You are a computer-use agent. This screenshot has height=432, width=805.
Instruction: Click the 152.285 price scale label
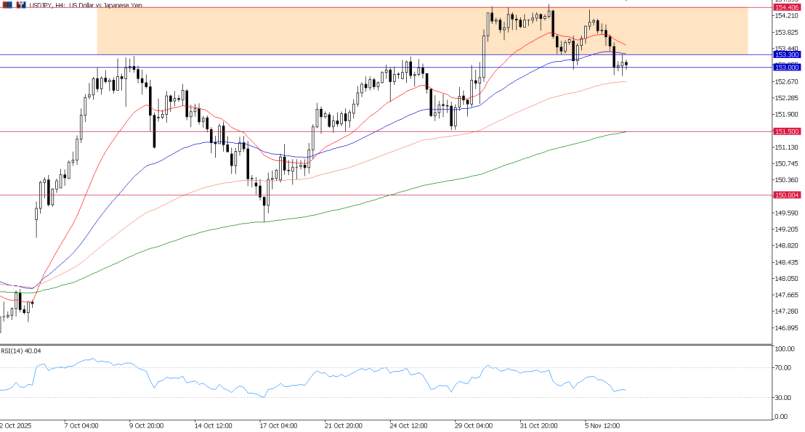tap(787, 98)
